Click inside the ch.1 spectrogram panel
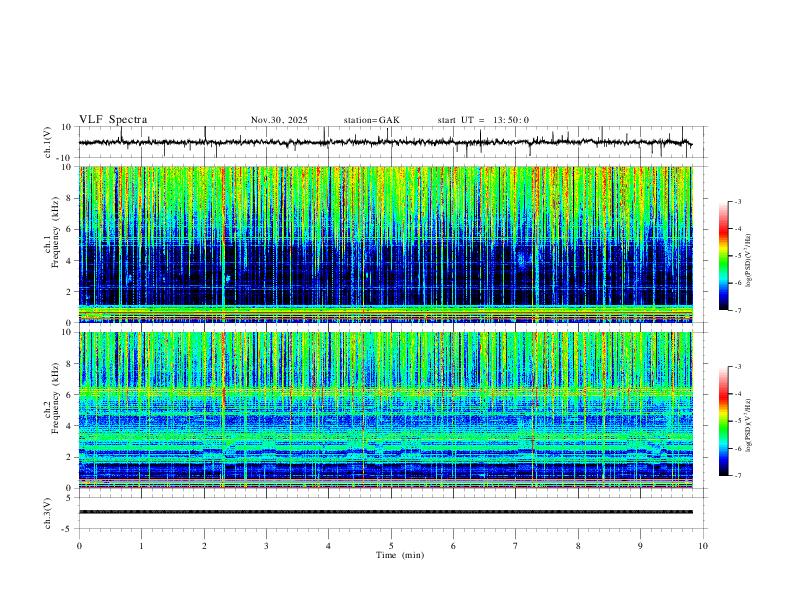 point(386,244)
